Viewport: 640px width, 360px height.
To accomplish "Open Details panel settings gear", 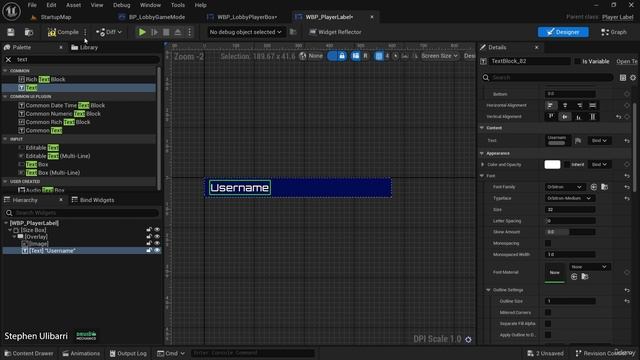I will (x=633, y=78).
